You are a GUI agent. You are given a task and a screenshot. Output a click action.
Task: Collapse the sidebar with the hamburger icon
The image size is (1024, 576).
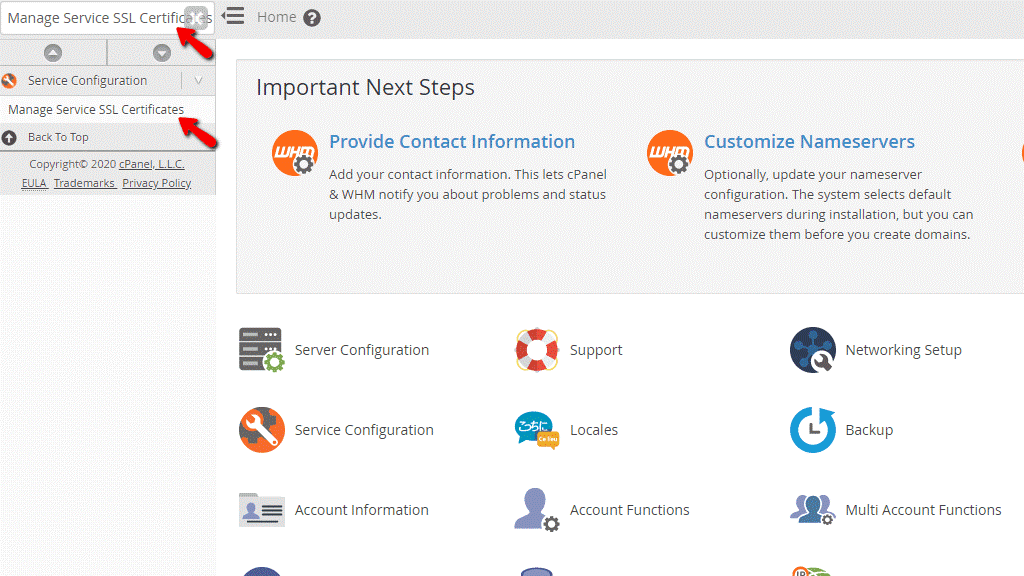click(x=233, y=16)
